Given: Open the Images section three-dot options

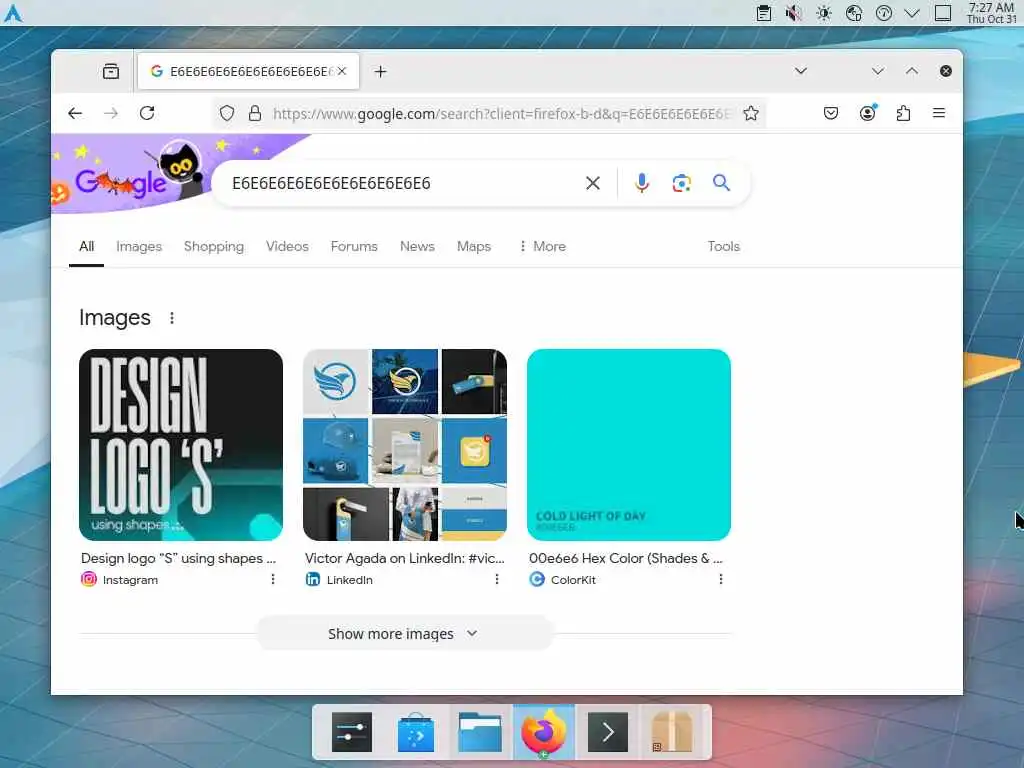Looking at the screenshot, I should point(172,318).
